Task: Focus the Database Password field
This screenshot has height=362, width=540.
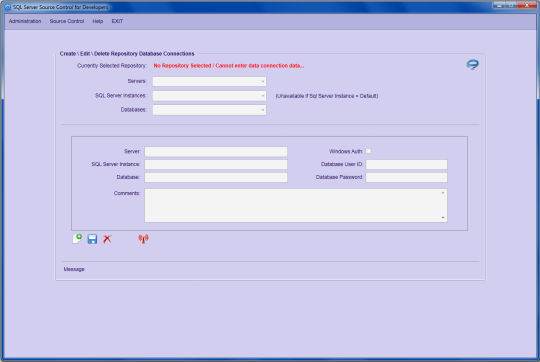Action: tap(406, 177)
